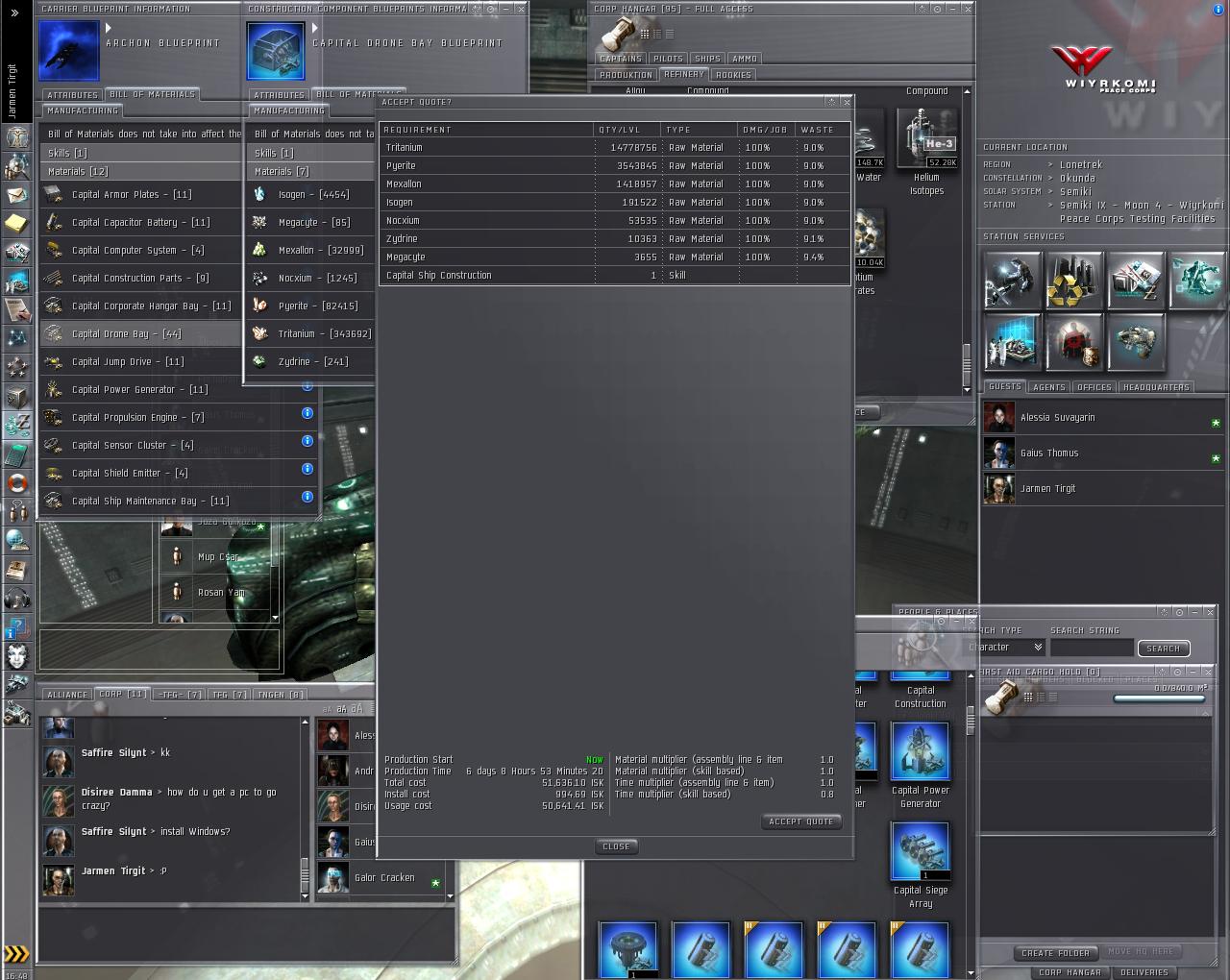Collapse the Materials [7] section
Viewport: 1230px width, 980px height.
click(311, 171)
